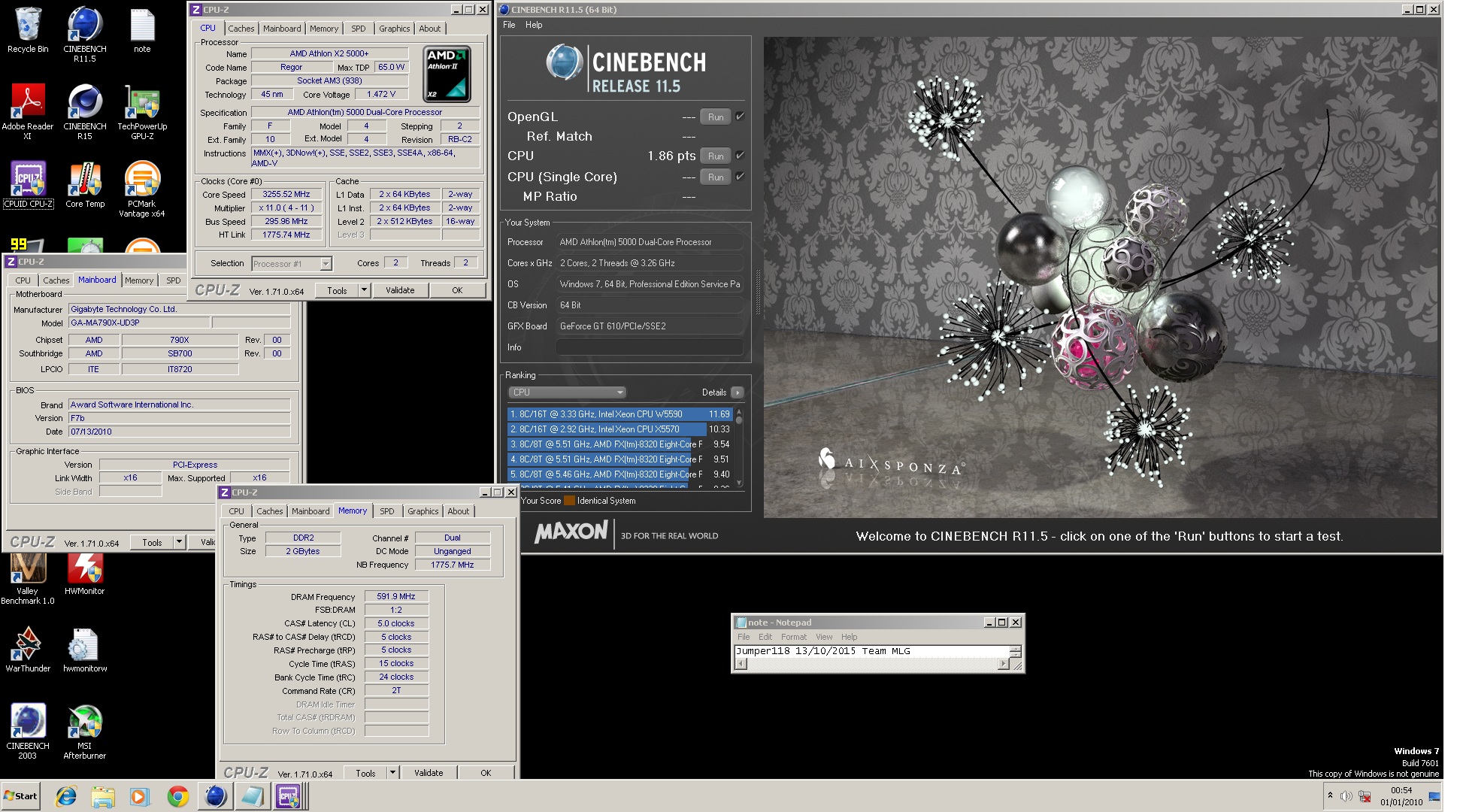Expand the ranking Details arrow
Viewport: 1457px width, 812px height.
click(x=738, y=392)
